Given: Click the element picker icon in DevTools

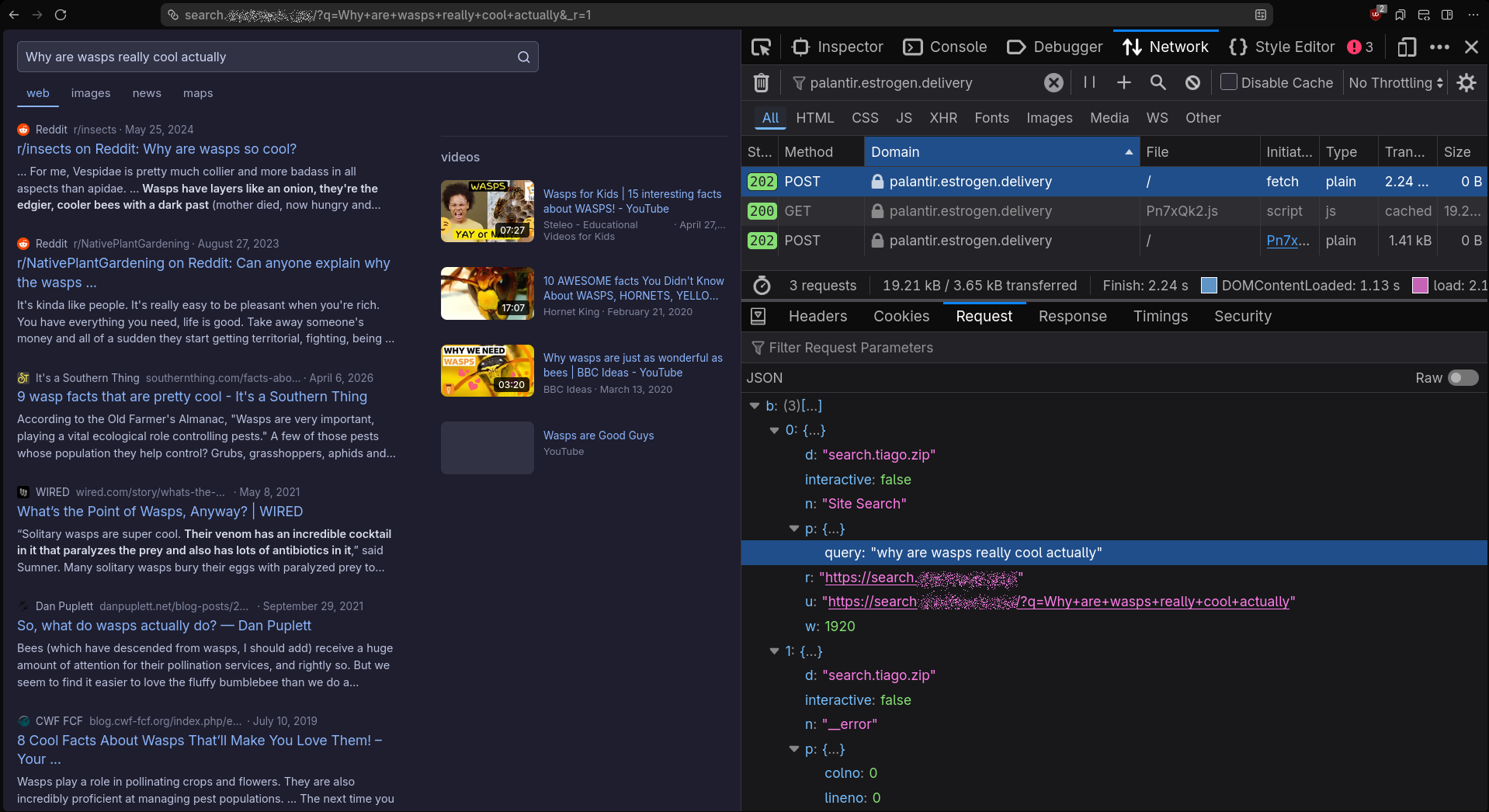Looking at the screenshot, I should point(761,47).
